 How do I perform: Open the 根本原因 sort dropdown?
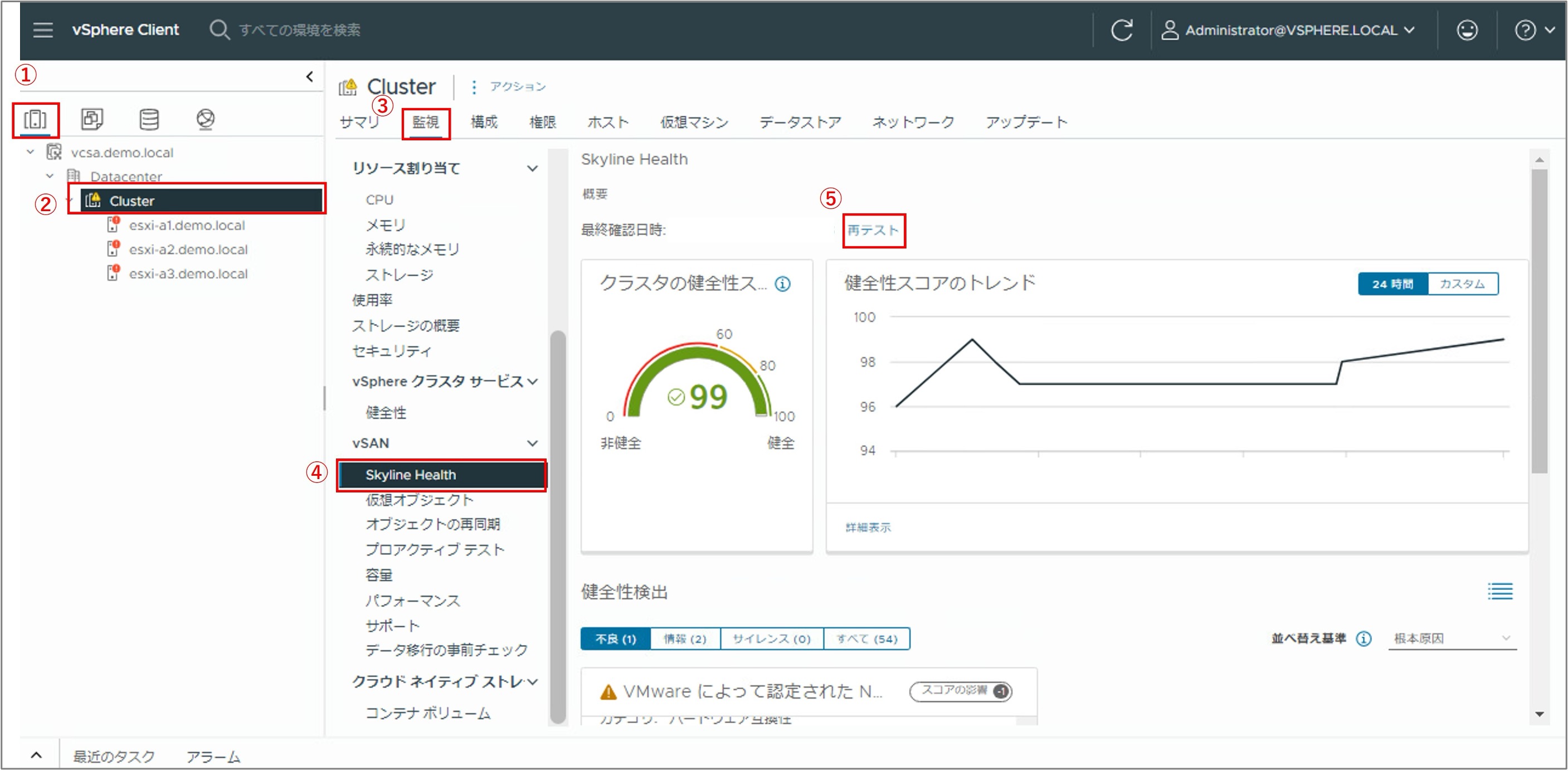tap(1452, 638)
